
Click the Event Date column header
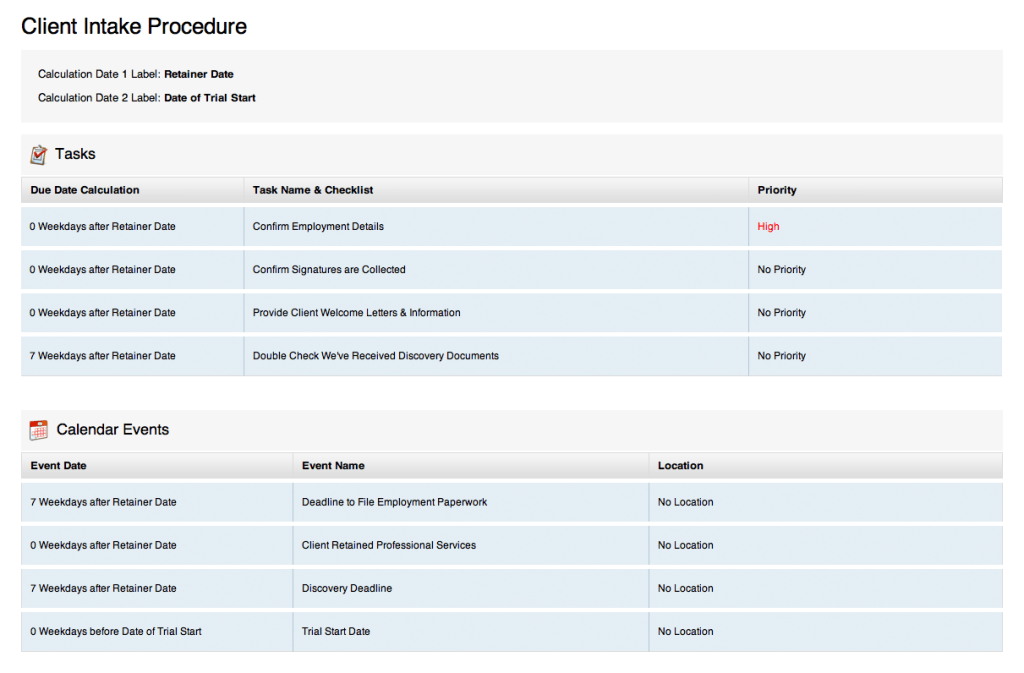point(59,466)
